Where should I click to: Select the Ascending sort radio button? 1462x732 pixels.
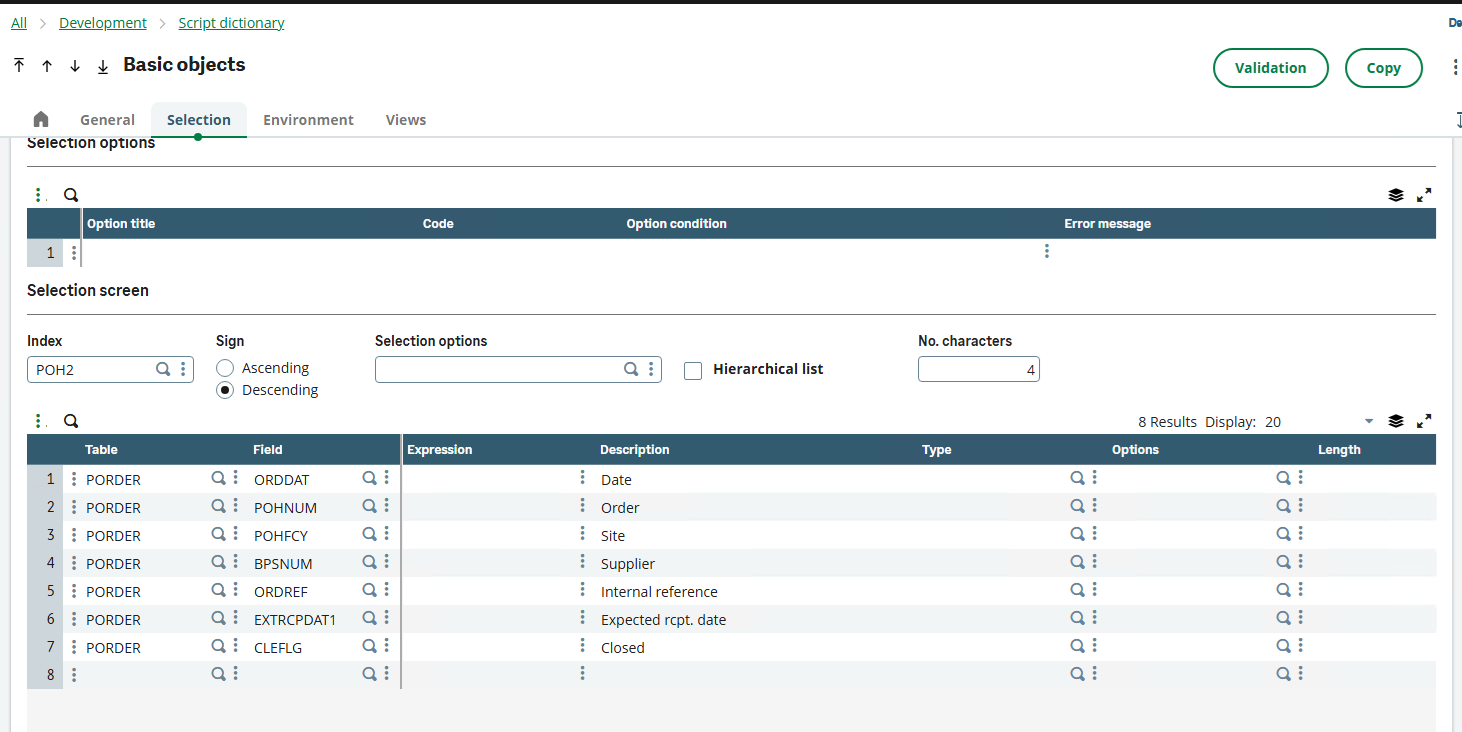[224, 368]
